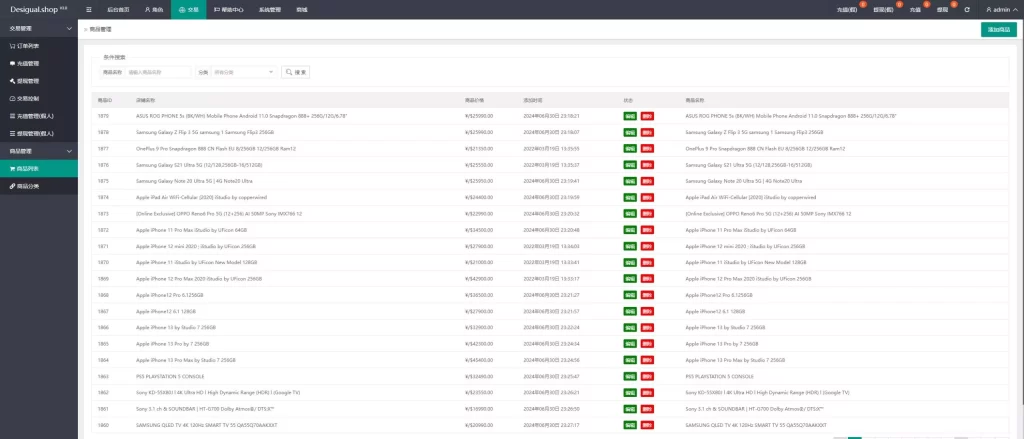This screenshot has width=1024, height=439.
Task: Collapse the first sidebar section chevron
Action: coord(70,29)
